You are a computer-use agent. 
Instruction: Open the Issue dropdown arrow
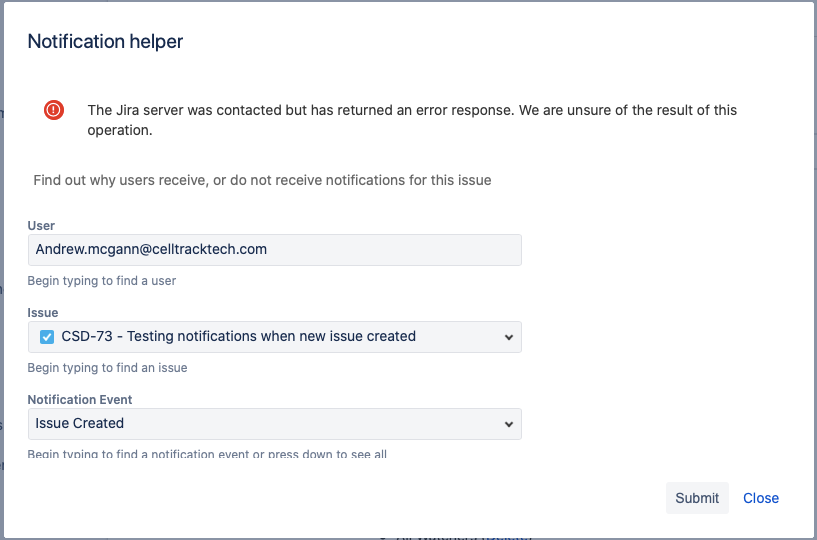tap(509, 337)
